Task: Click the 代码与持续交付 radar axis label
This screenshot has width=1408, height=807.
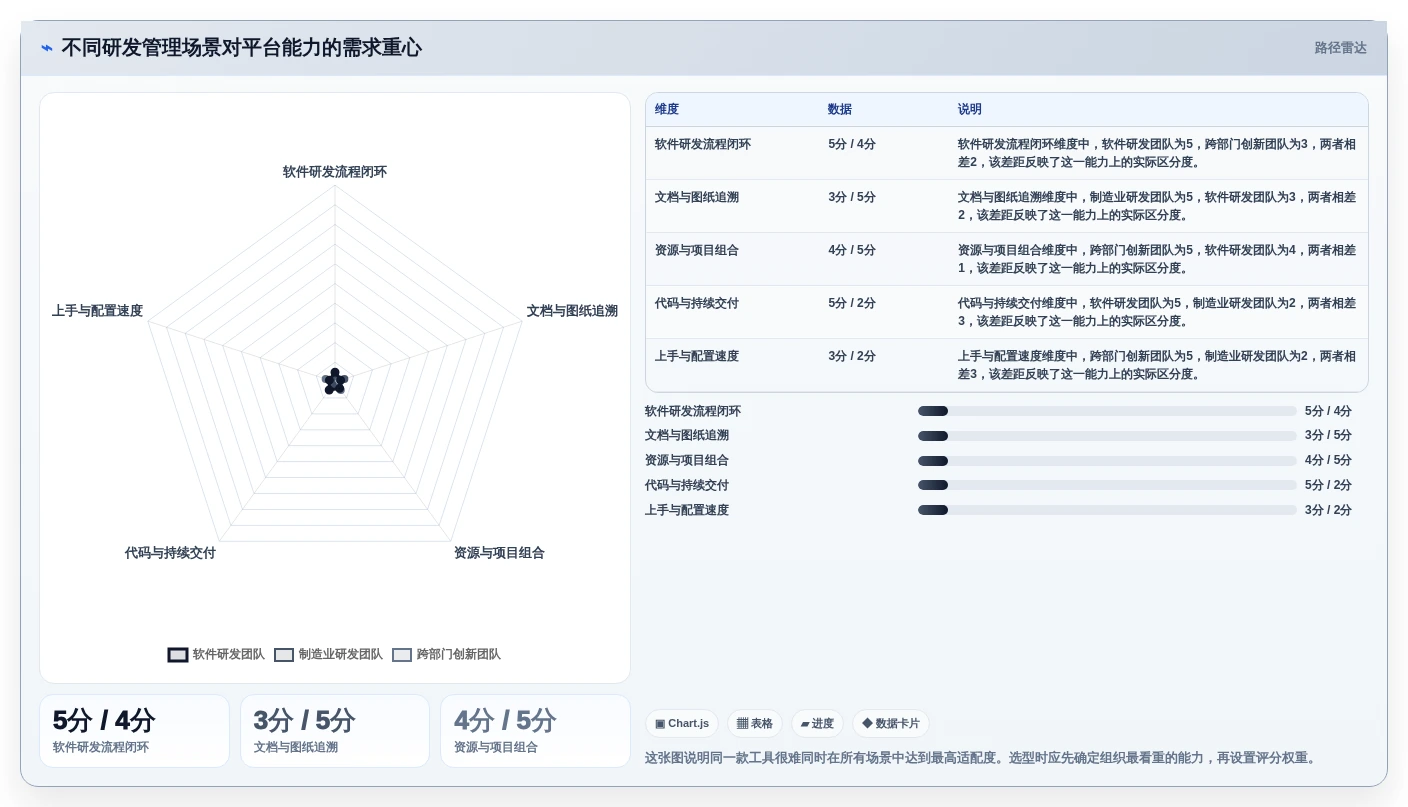Action: (170, 553)
